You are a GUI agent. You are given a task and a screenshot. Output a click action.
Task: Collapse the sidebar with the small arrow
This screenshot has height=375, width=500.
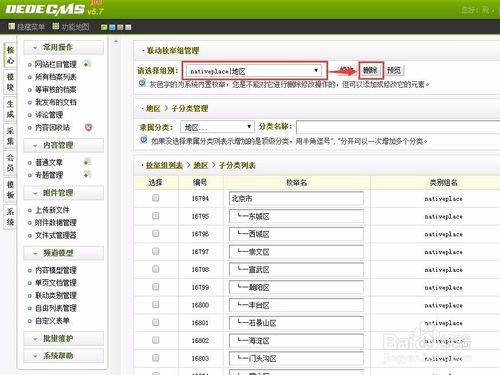click(x=116, y=42)
